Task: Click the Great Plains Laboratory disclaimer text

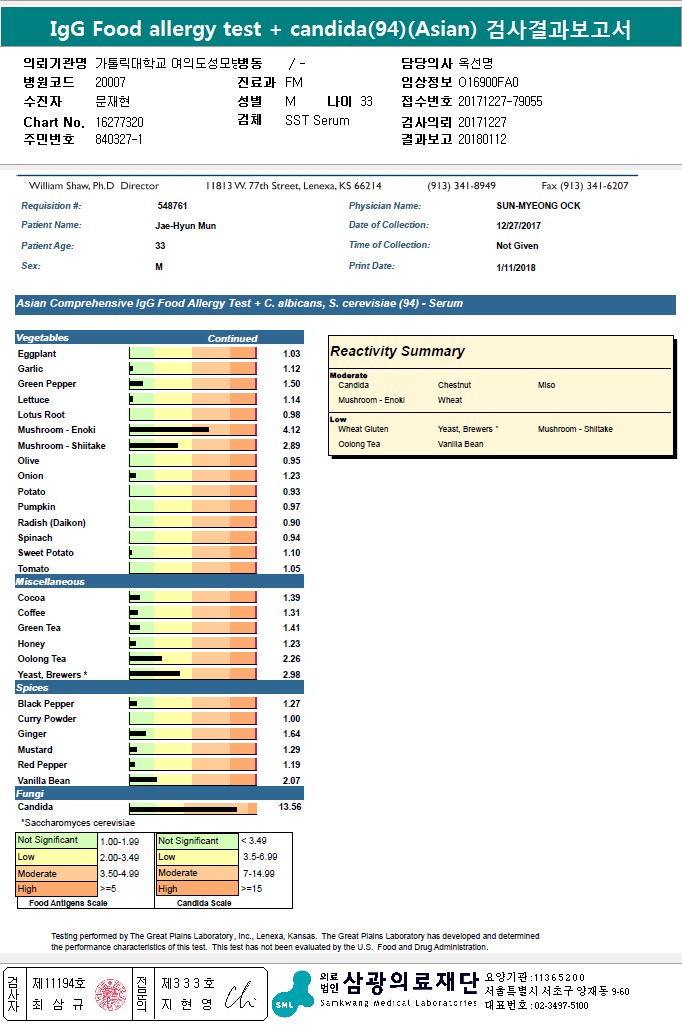Action: pyautogui.click(x=295, y=942)
